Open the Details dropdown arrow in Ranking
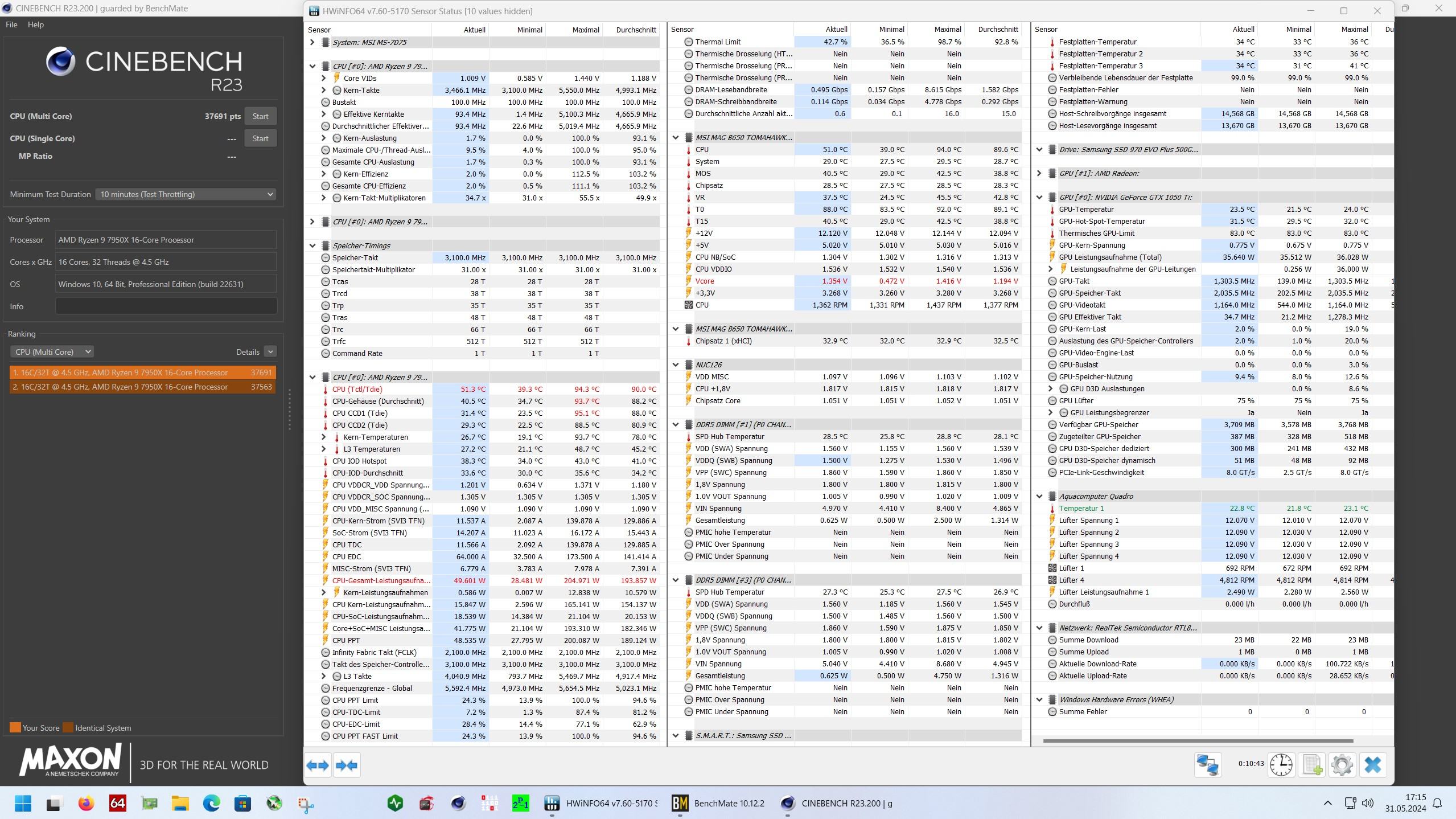Viewport: 1456px width, 819px height. (270, 352)
